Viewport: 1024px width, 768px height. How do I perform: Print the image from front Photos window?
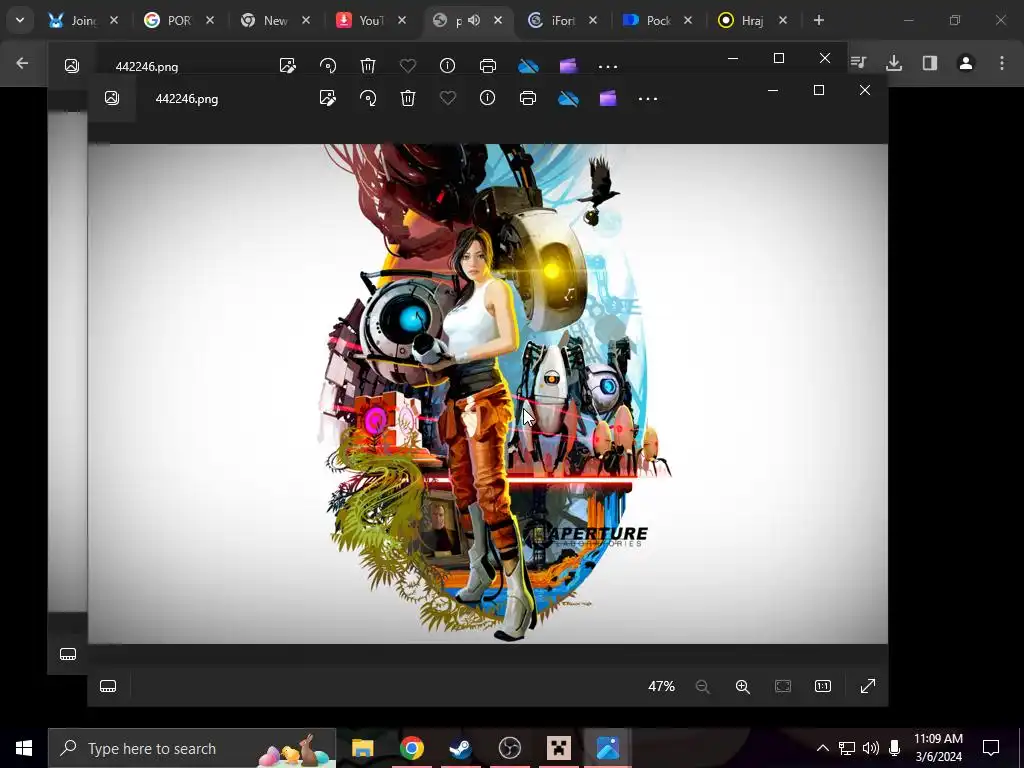tap(528, 99)
